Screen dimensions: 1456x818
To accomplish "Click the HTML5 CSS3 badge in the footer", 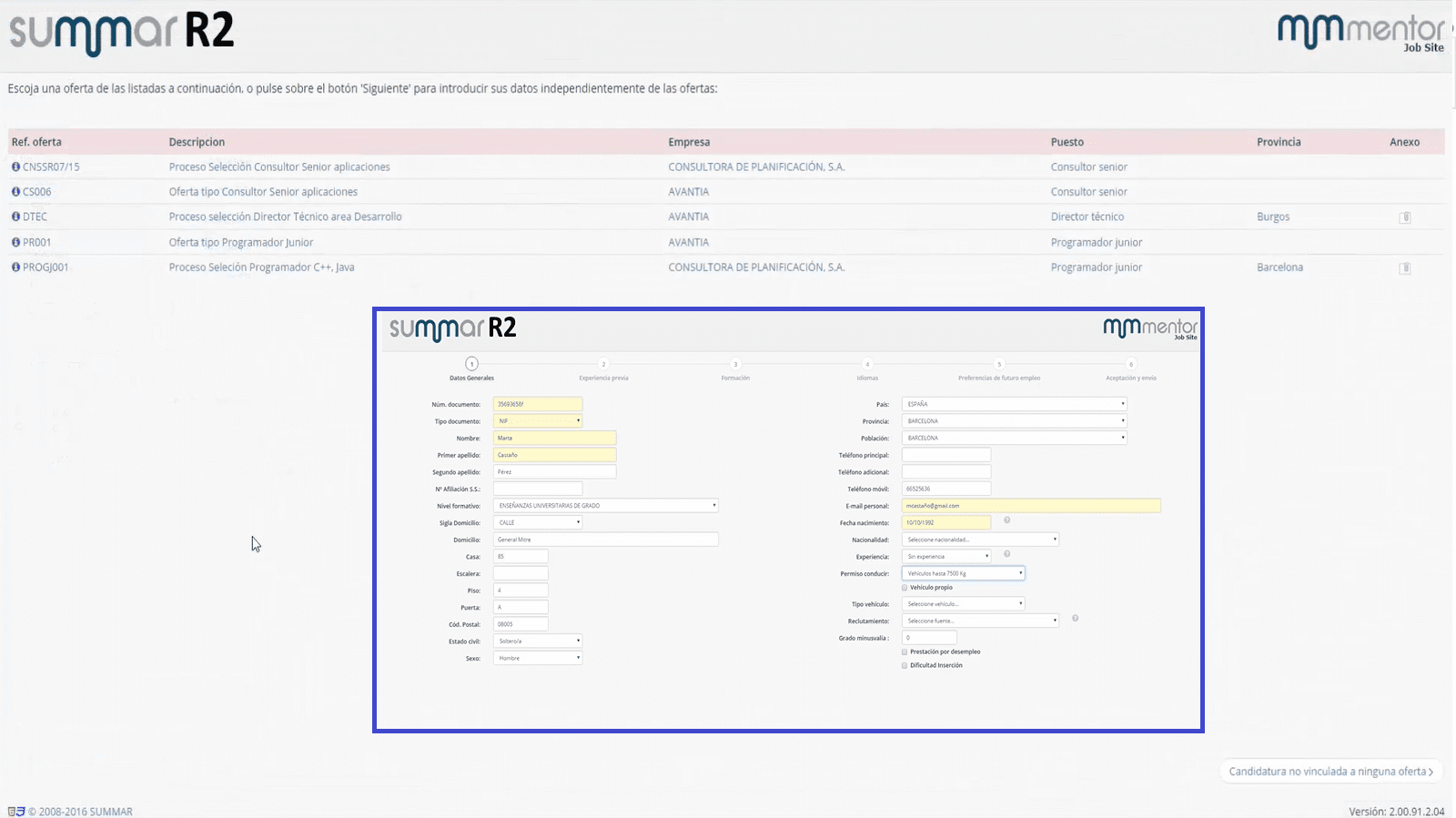I will [16, 812].
